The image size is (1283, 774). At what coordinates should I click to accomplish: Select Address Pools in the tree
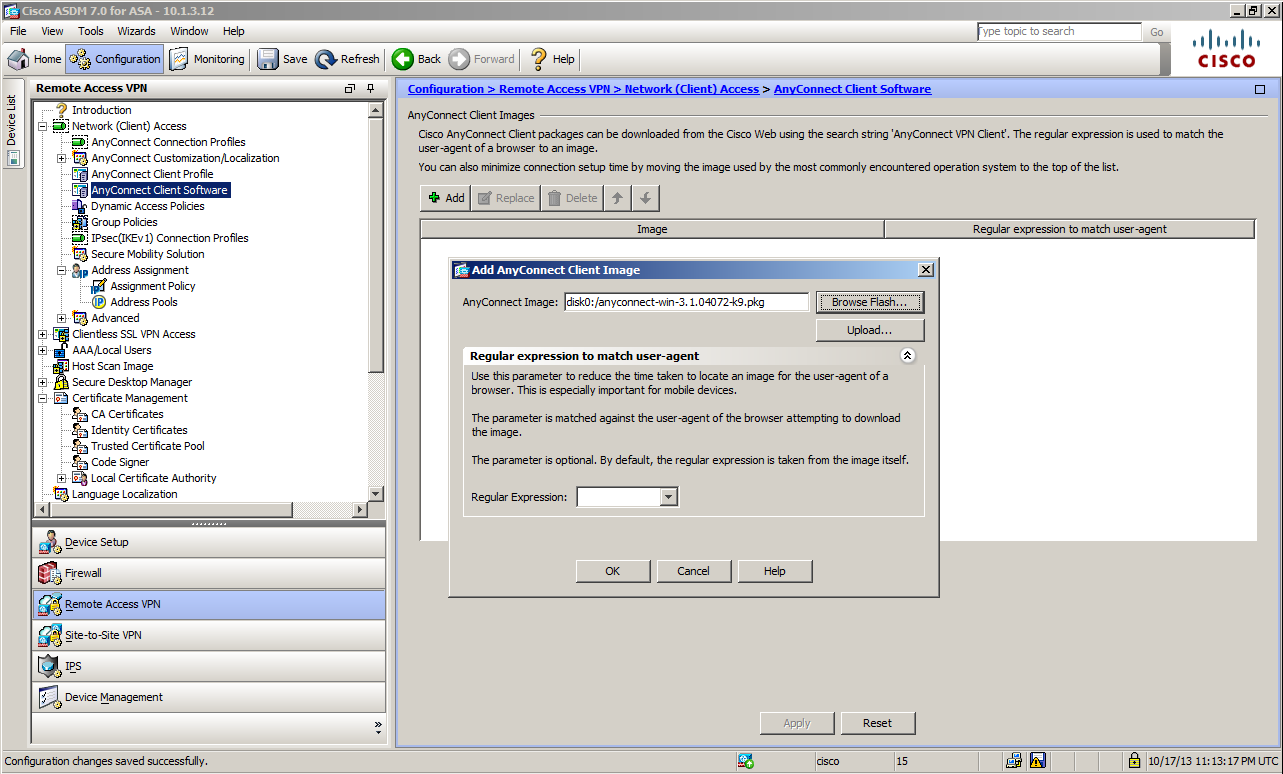(144, 302)
